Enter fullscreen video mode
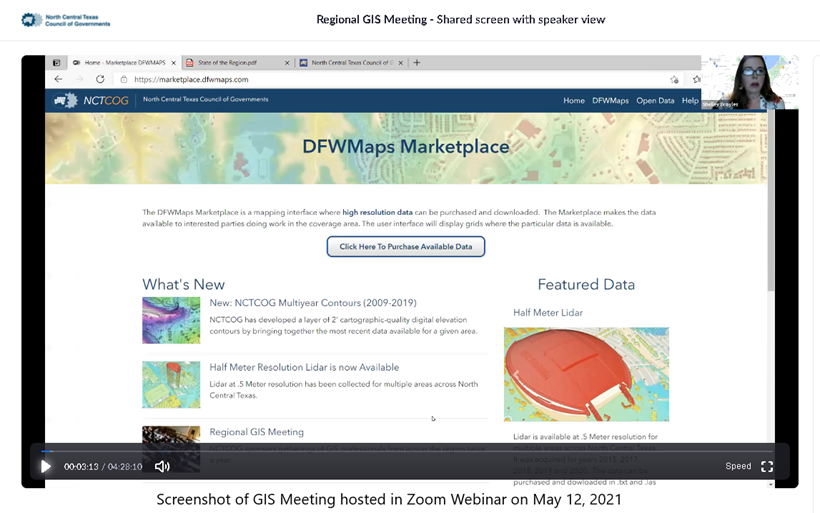This screenshot has height=513, width=820. tap(767, 466)
